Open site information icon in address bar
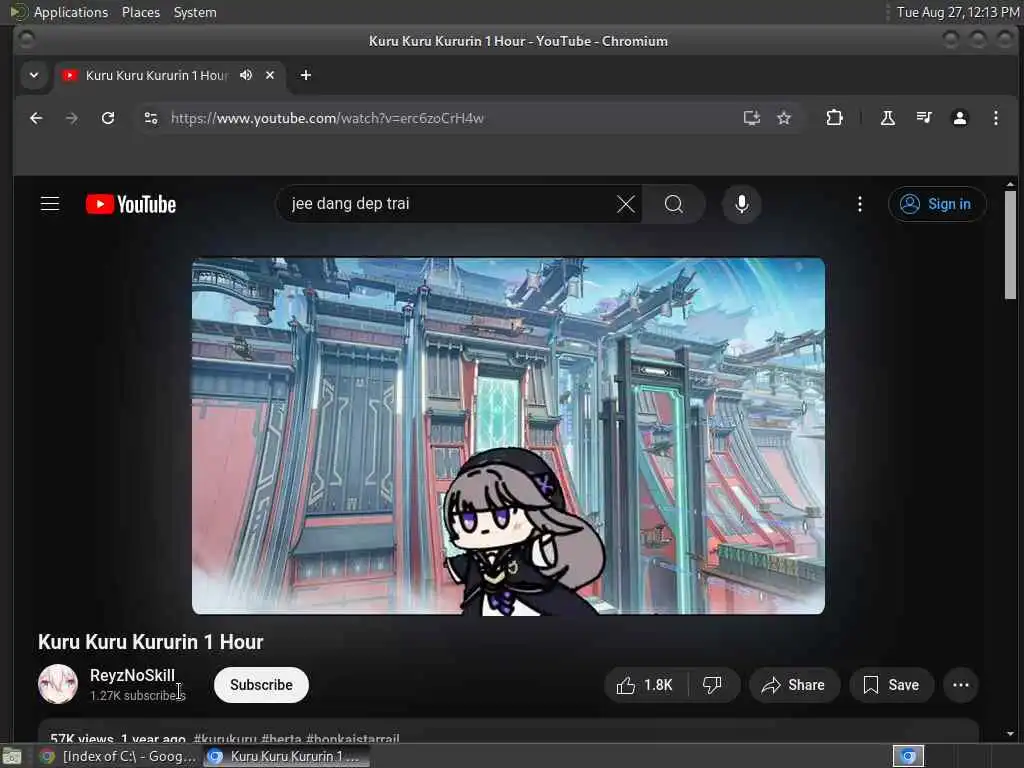The height and width of the screenshot is (768, 1024). 151,118
